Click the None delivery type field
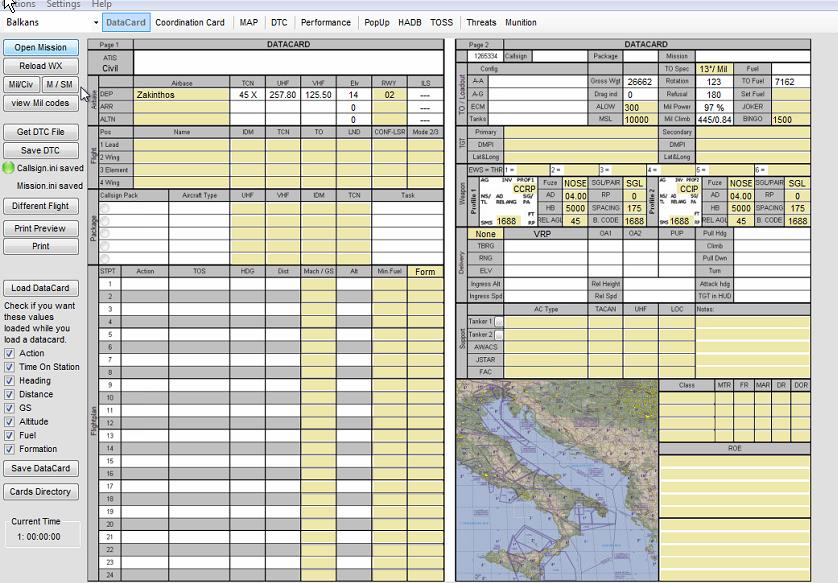The height and width of the screenshot is (583, 838). pyautogui.click(x=485, y=234)
